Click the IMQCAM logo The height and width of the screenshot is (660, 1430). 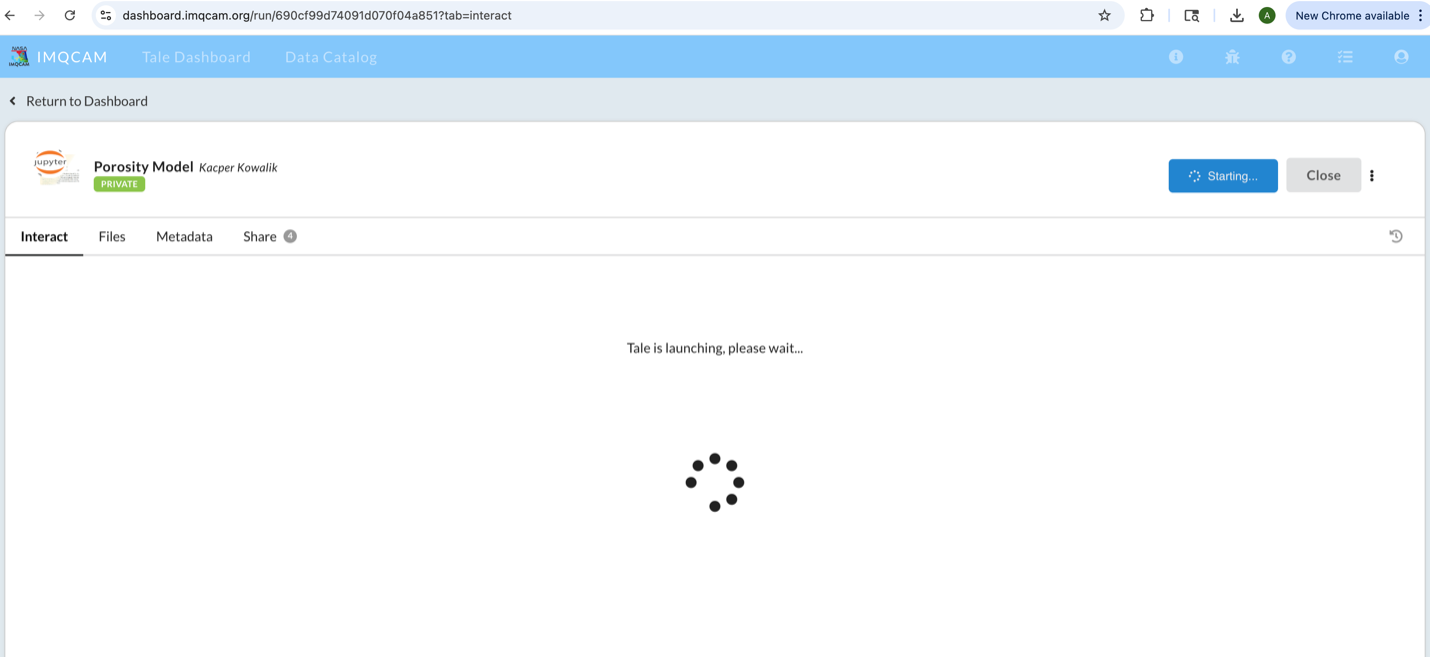19,56
